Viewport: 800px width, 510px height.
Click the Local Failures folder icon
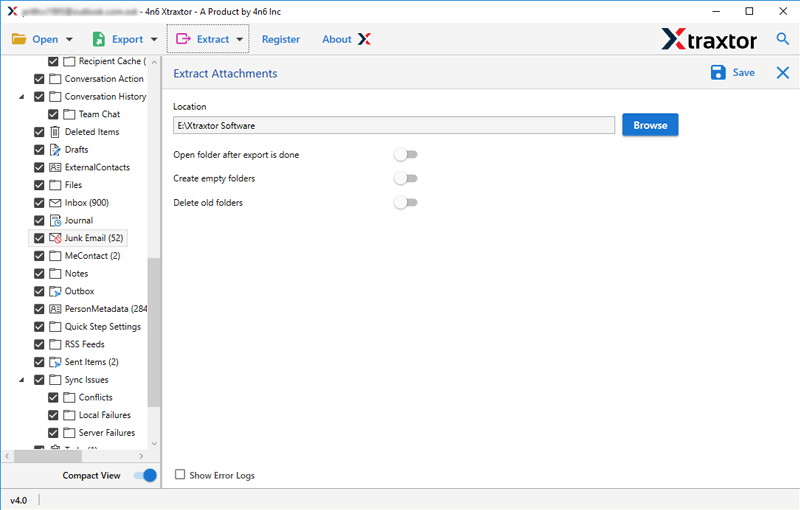coord(69,415)
